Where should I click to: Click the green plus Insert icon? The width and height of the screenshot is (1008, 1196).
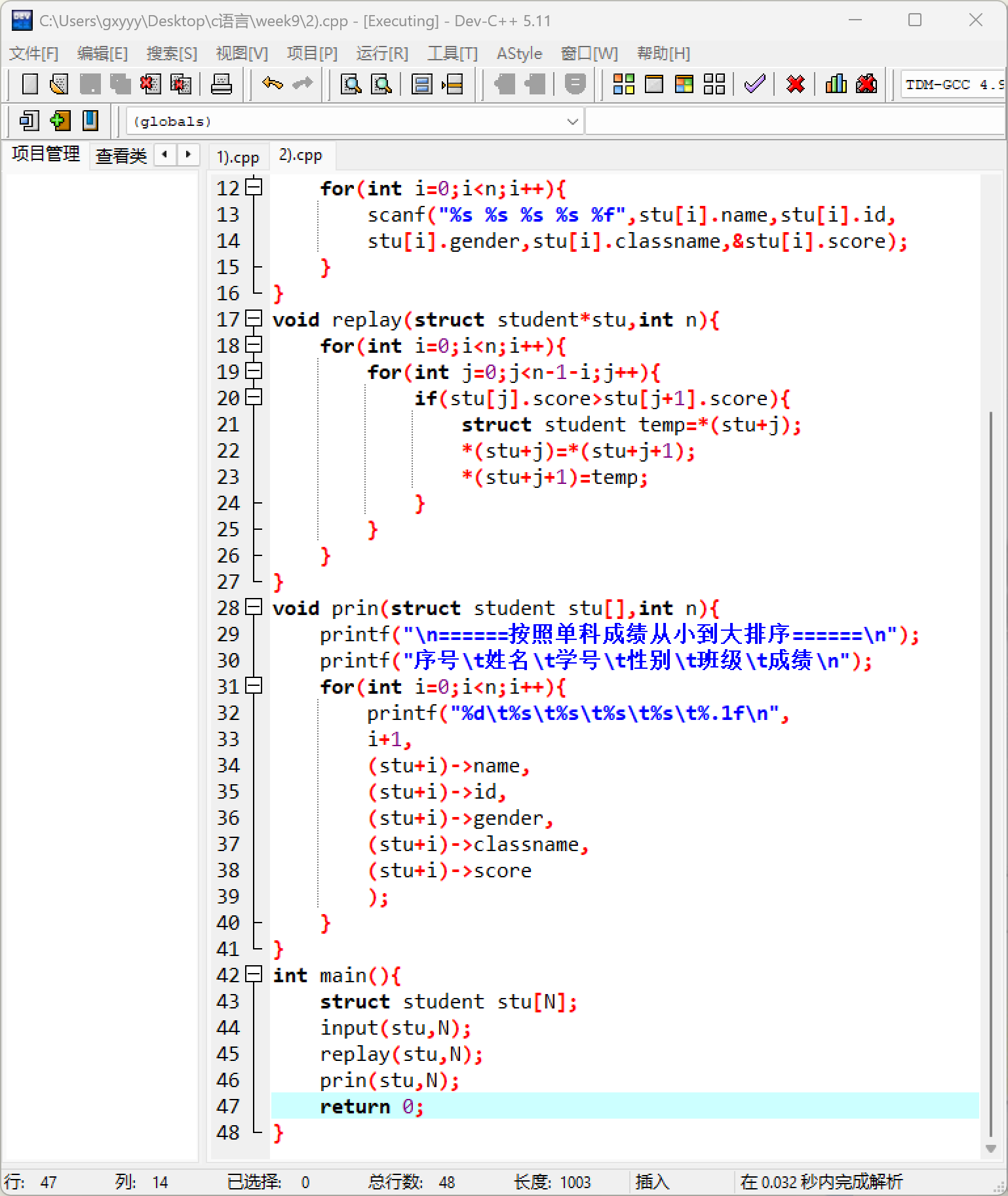click(60, 121)
